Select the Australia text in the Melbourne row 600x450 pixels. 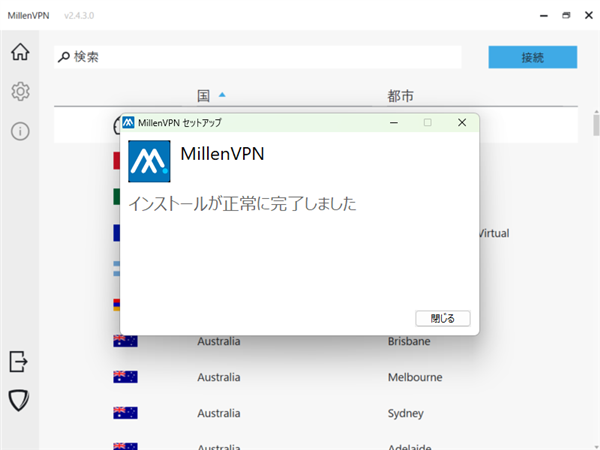(x=219, y=377)
